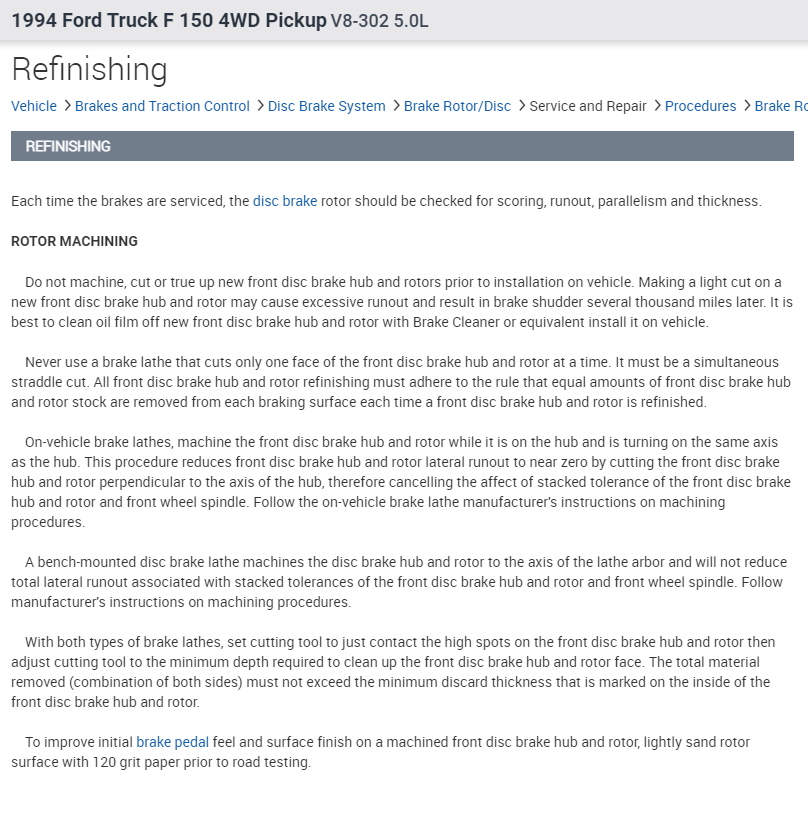Viewport: 808px width, 820px height.
Task: Go to the Disc Brake System breadcrumb
Action: tap(326, 106)
